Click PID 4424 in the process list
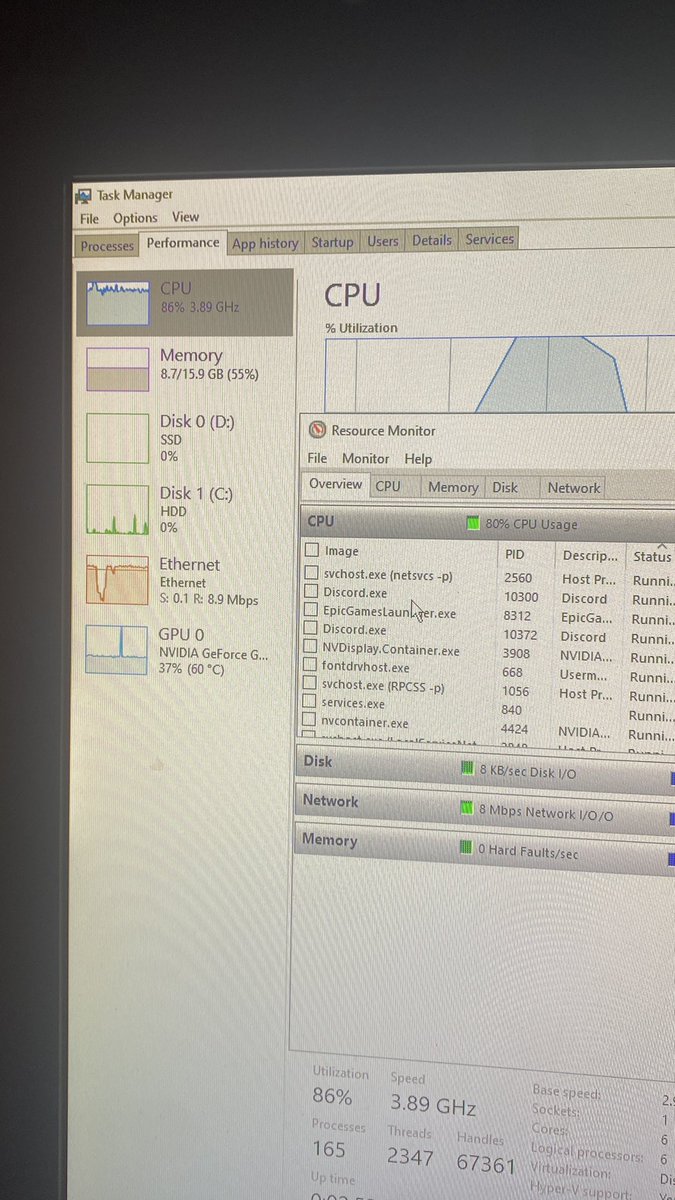This screenshot has height=1200, width=675. (x=514, y=730)
